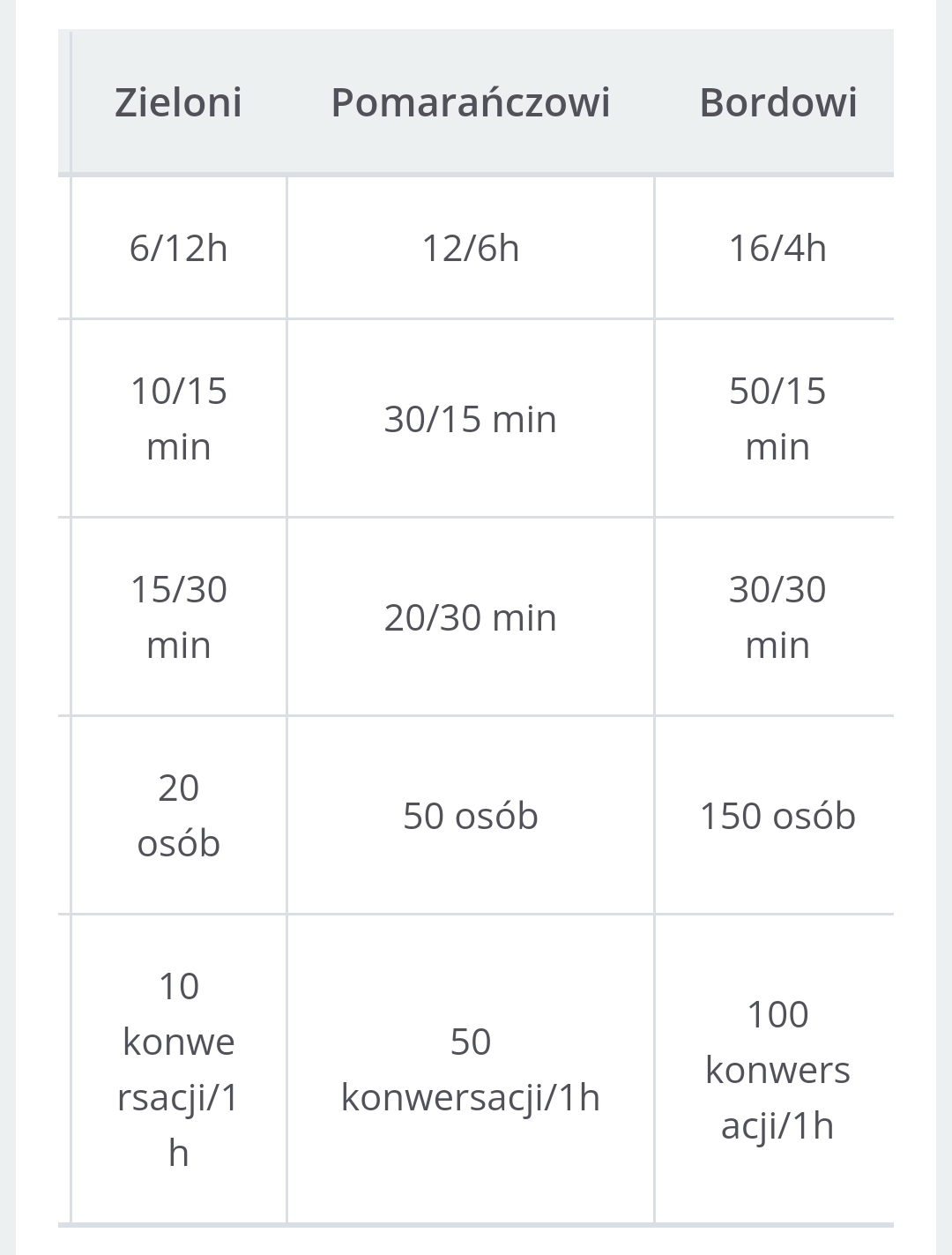This screenshot has width=952, height=1255.
Task: Tap the Bordowi column header
Action: pyautogui.click(x=777, y=102)
